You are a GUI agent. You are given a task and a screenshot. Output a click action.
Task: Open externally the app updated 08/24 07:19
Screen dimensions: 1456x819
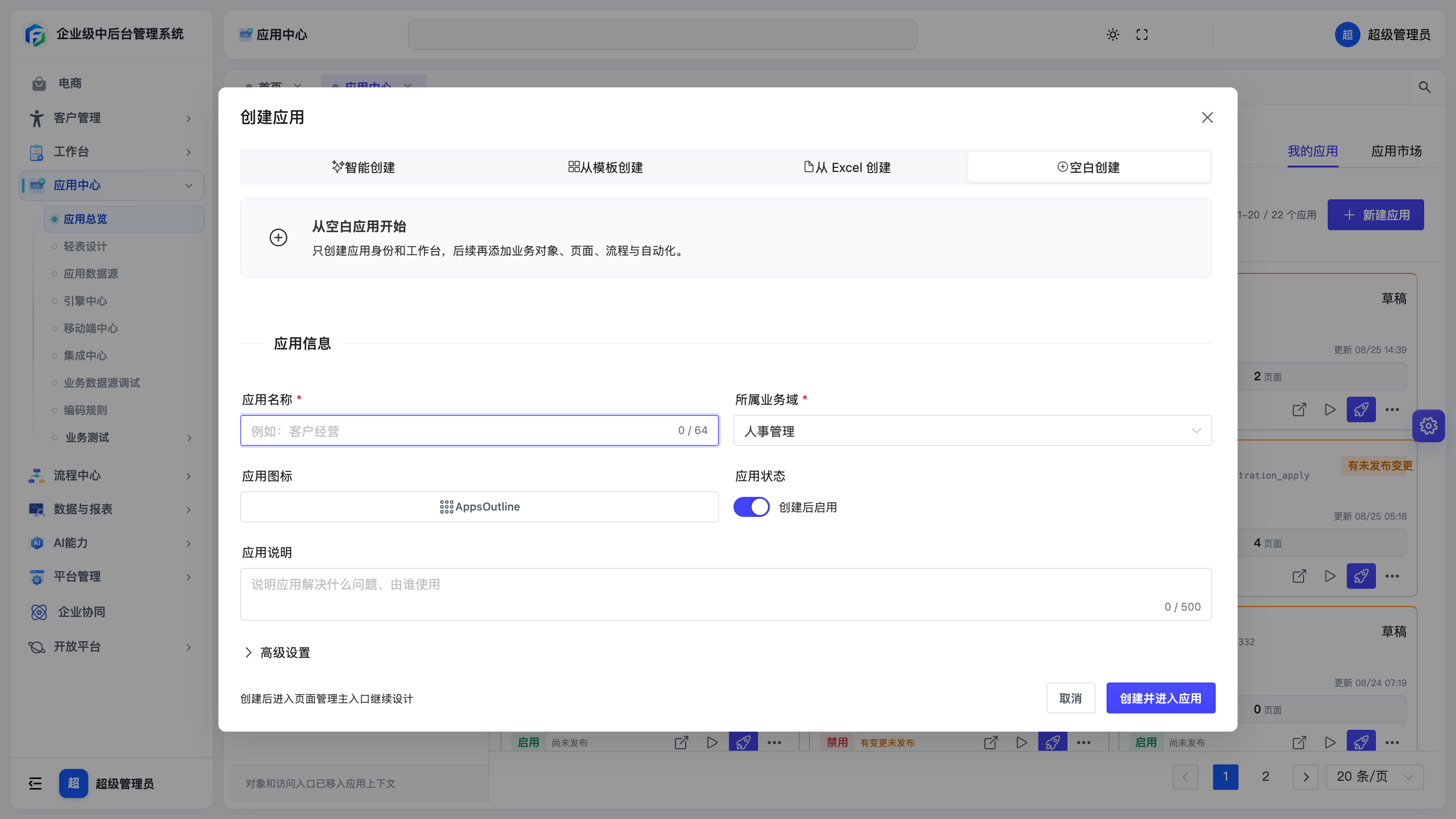(x=1299, y=742)
